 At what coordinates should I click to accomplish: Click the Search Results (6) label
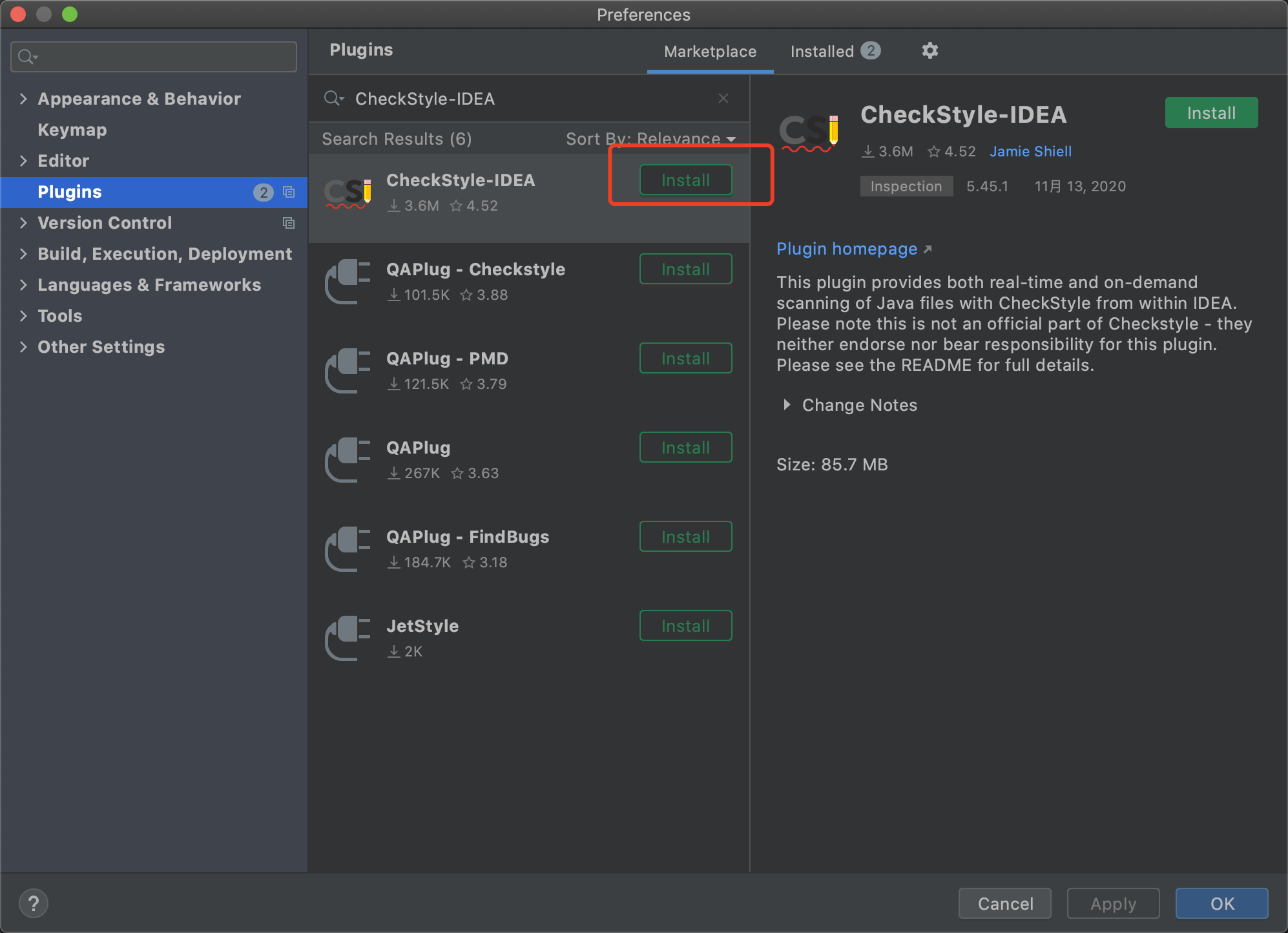point(397,139)
